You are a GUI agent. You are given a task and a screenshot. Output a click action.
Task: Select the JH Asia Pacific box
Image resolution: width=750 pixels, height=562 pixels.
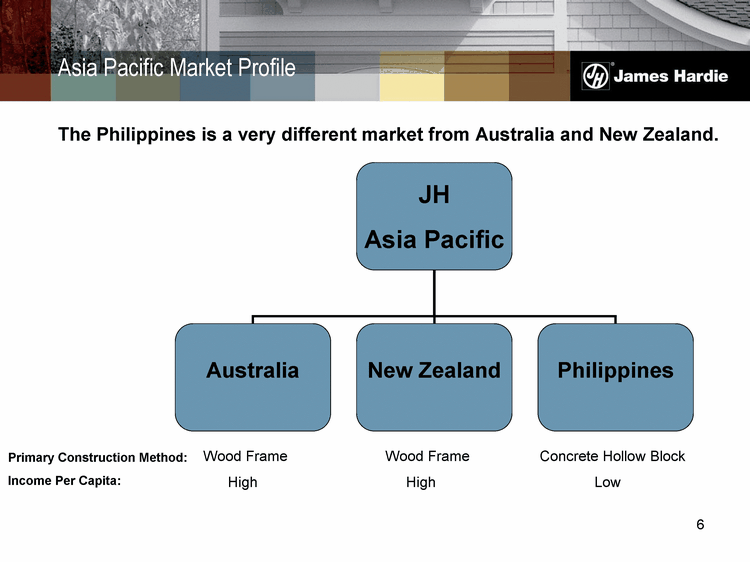coord(434,216)
